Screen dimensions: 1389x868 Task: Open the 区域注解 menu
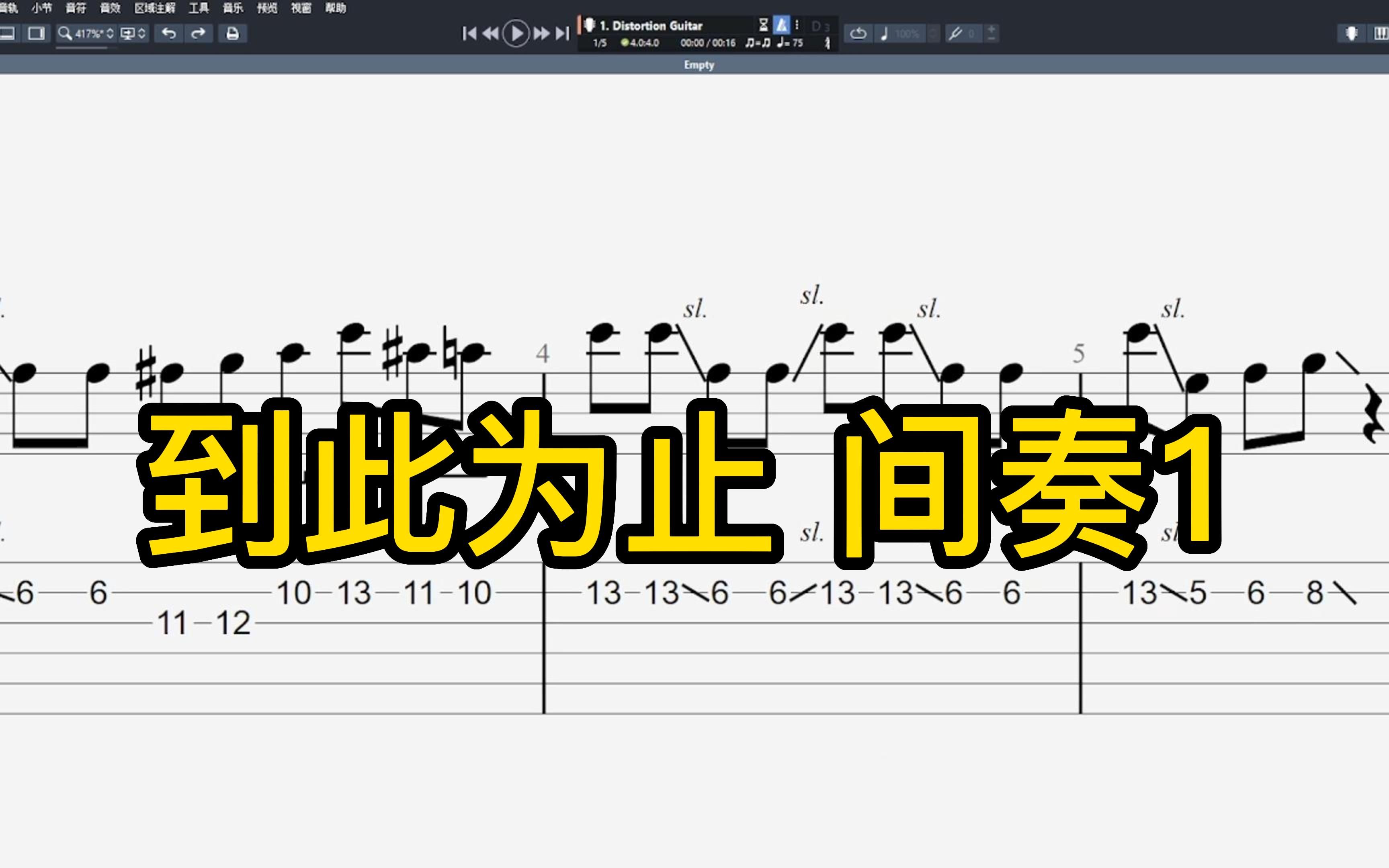pyautogui.click(x=155, y=8)
